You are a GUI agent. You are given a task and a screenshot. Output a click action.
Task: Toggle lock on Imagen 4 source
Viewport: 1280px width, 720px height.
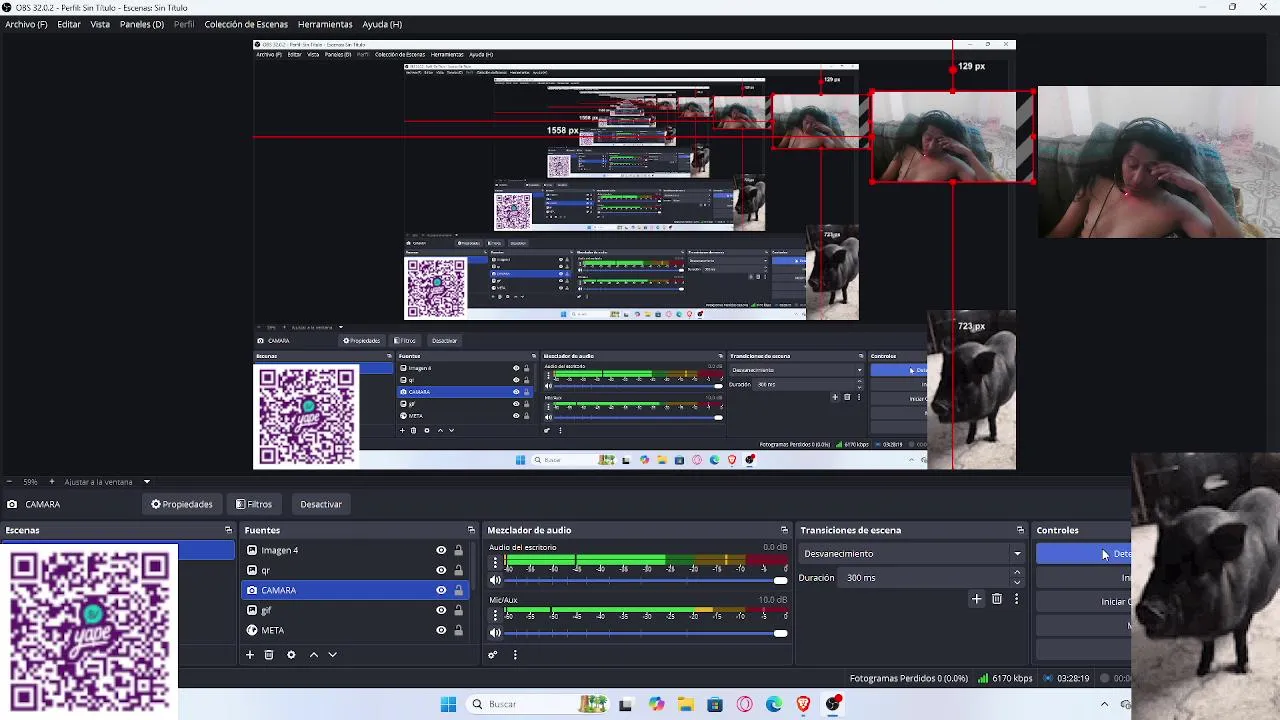(459, 550)
